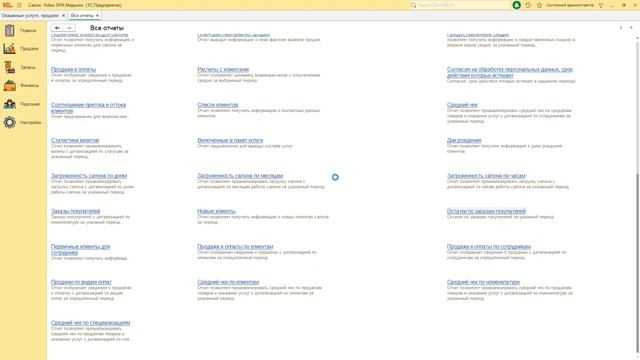
Task: Open the Продажи и оплаты report
Action: [x=73, y=69]
